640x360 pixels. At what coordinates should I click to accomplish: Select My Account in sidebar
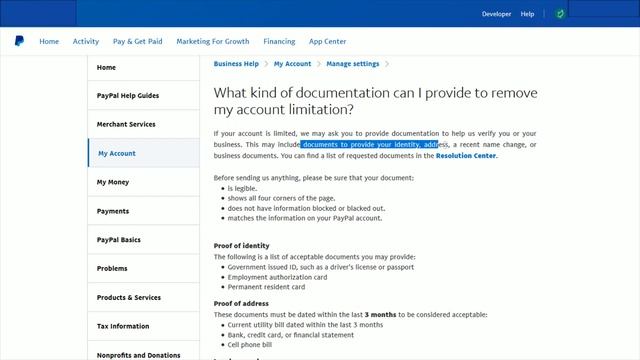click(144, 153)
